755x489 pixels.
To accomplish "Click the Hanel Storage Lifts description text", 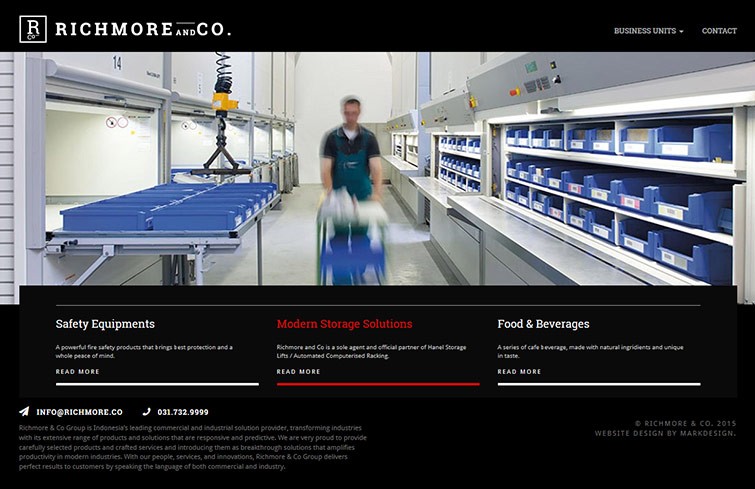I will [x=371, y=351].
